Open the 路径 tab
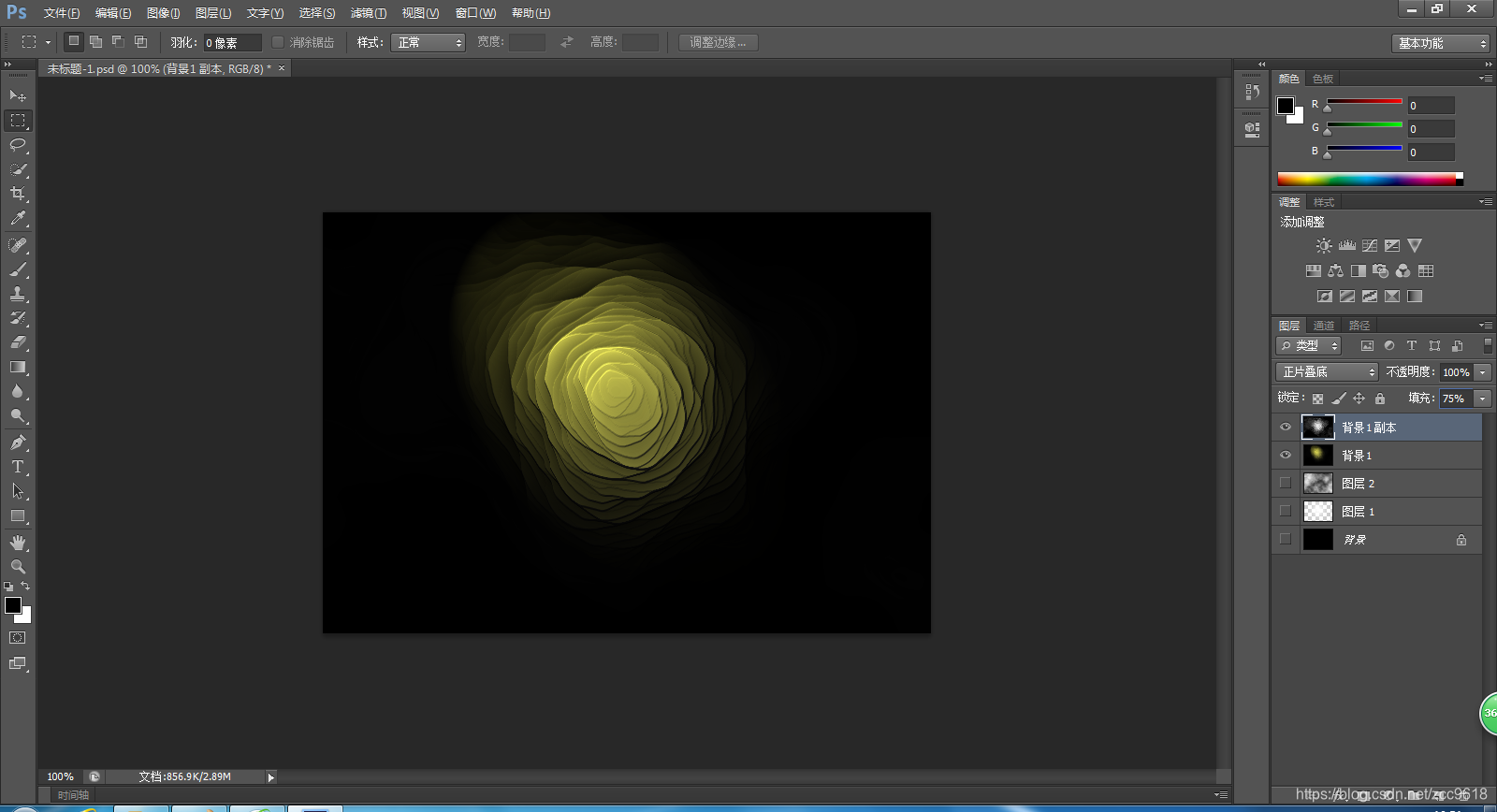This screenshot has width=1497, height=812. pyautogui.click(x=1359, y=326)
